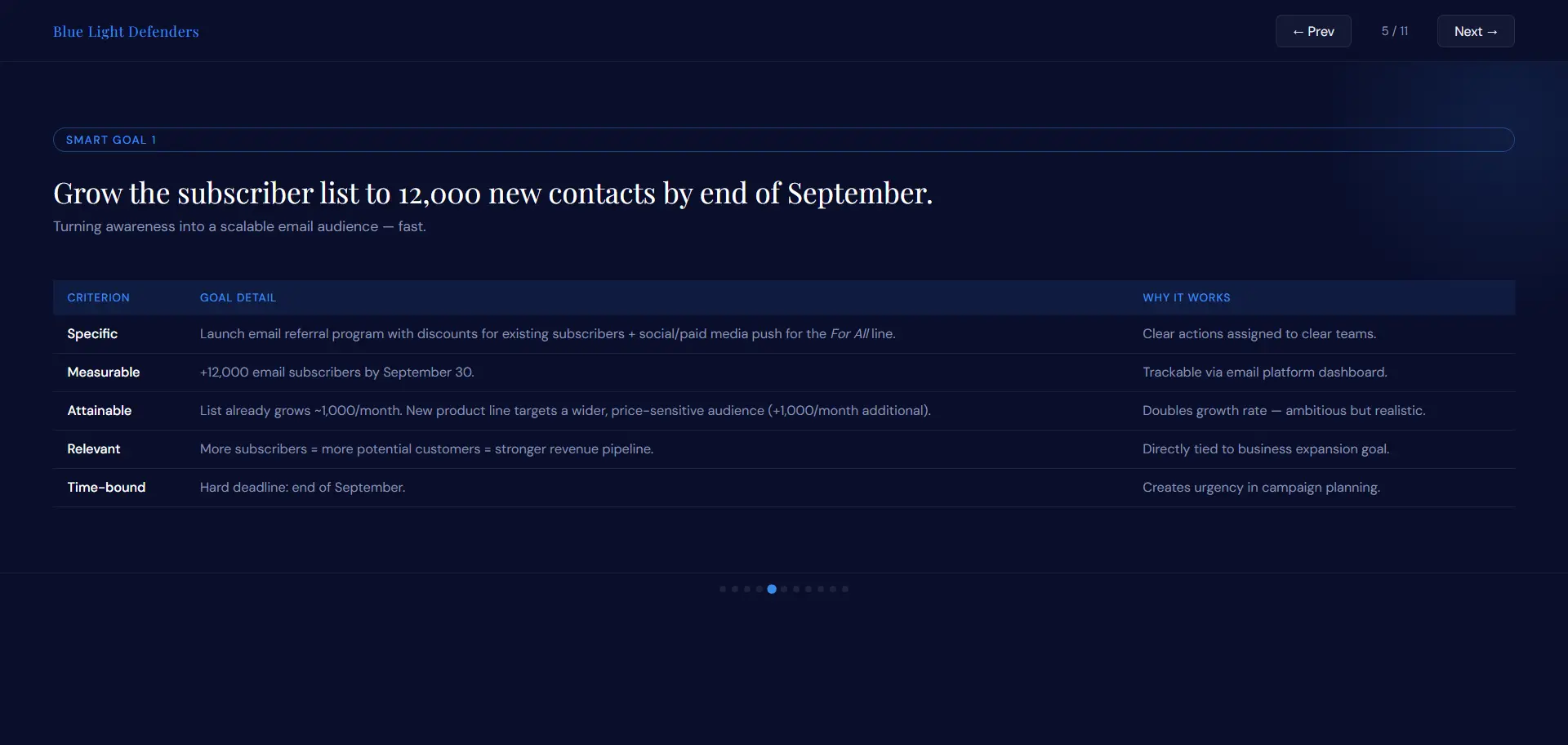Select the seventh slide indicator dot

click(796, 589)
